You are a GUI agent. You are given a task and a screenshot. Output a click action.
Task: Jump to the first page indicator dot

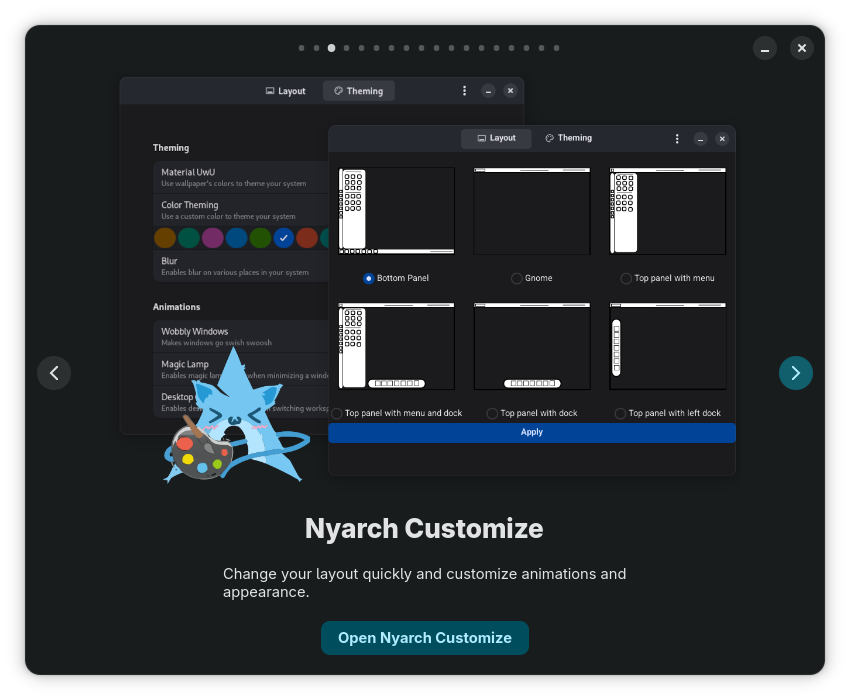point(301,48)
